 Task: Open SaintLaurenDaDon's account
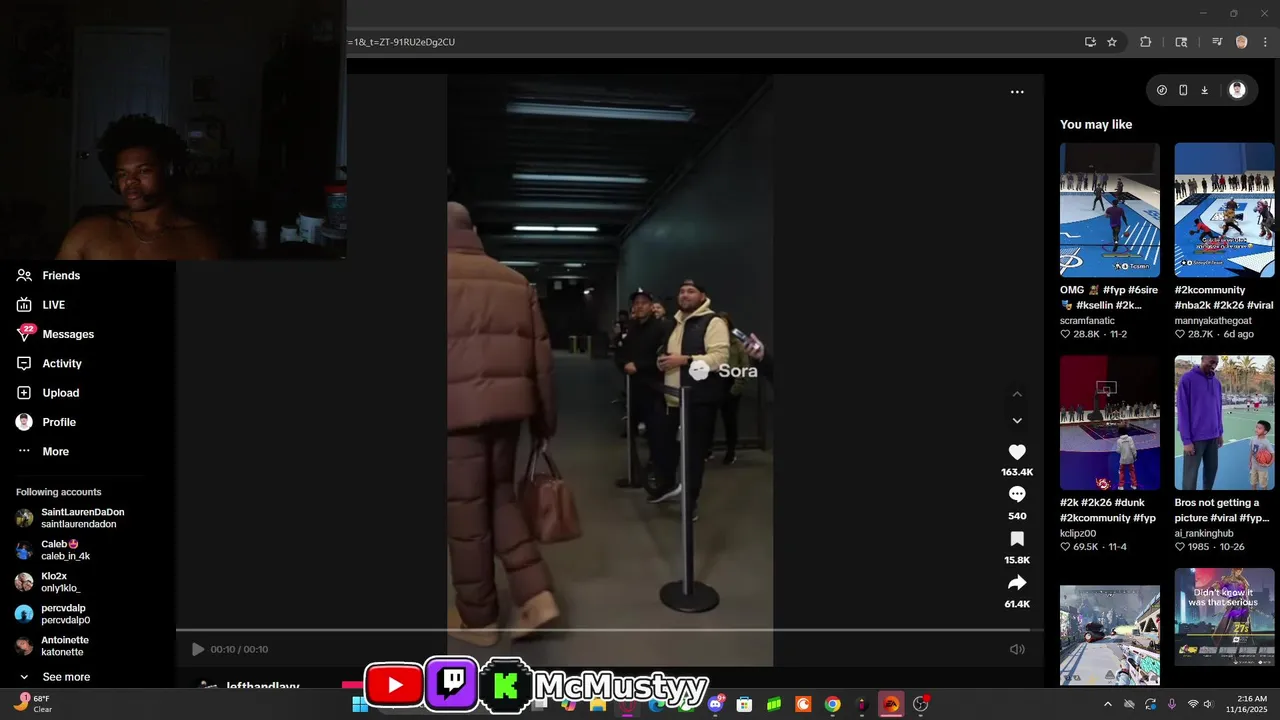(70, 518)
